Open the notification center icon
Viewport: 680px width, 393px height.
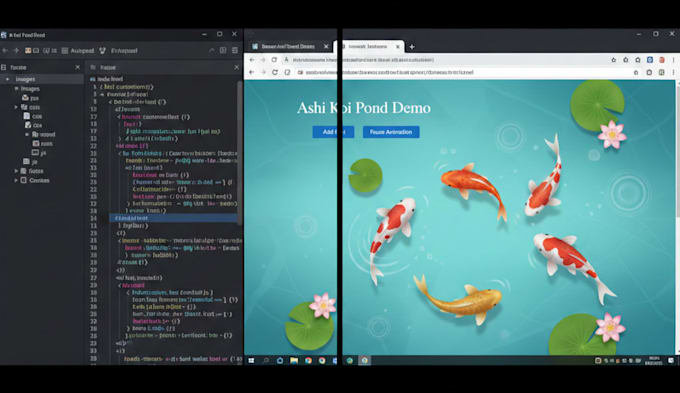pos(671,360)
